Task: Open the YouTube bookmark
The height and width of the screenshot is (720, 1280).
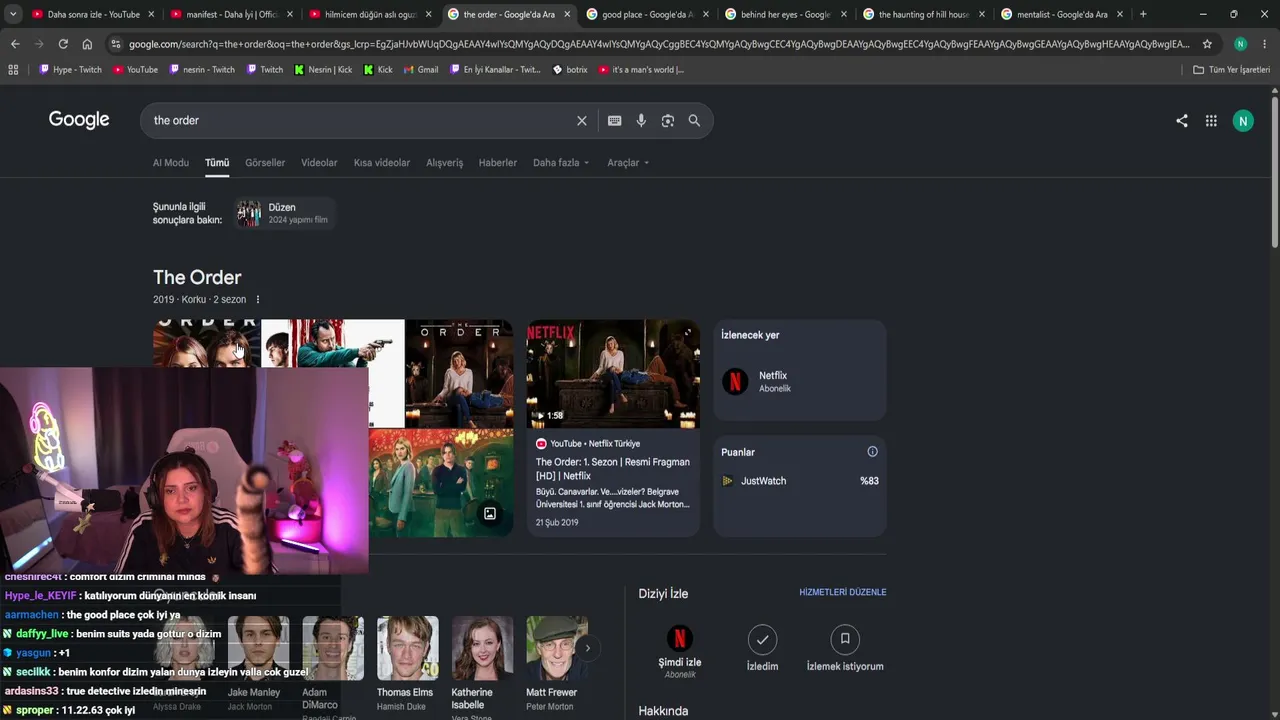Action: 136,70
